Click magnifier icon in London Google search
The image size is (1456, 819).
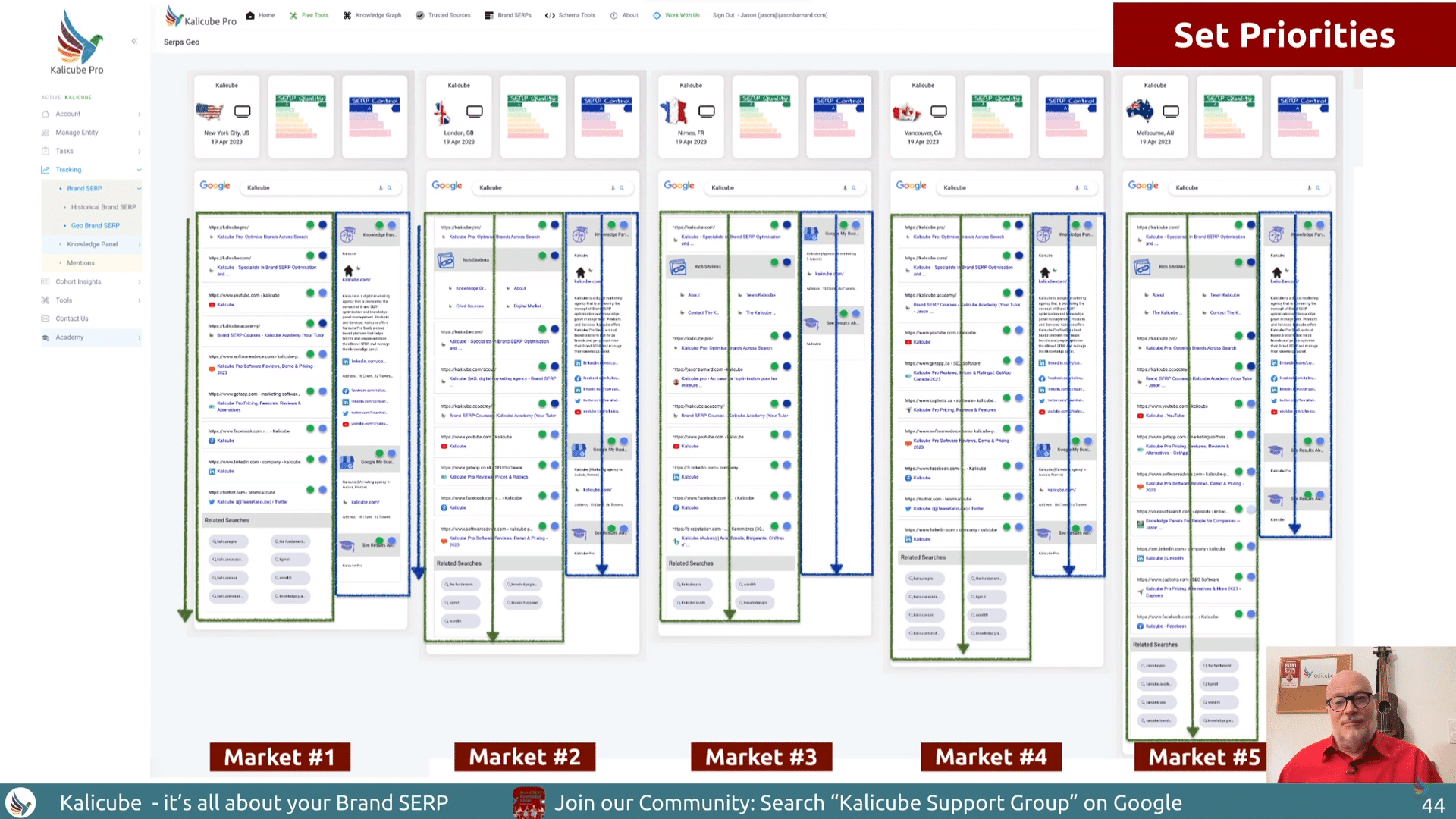click(622, 187)
